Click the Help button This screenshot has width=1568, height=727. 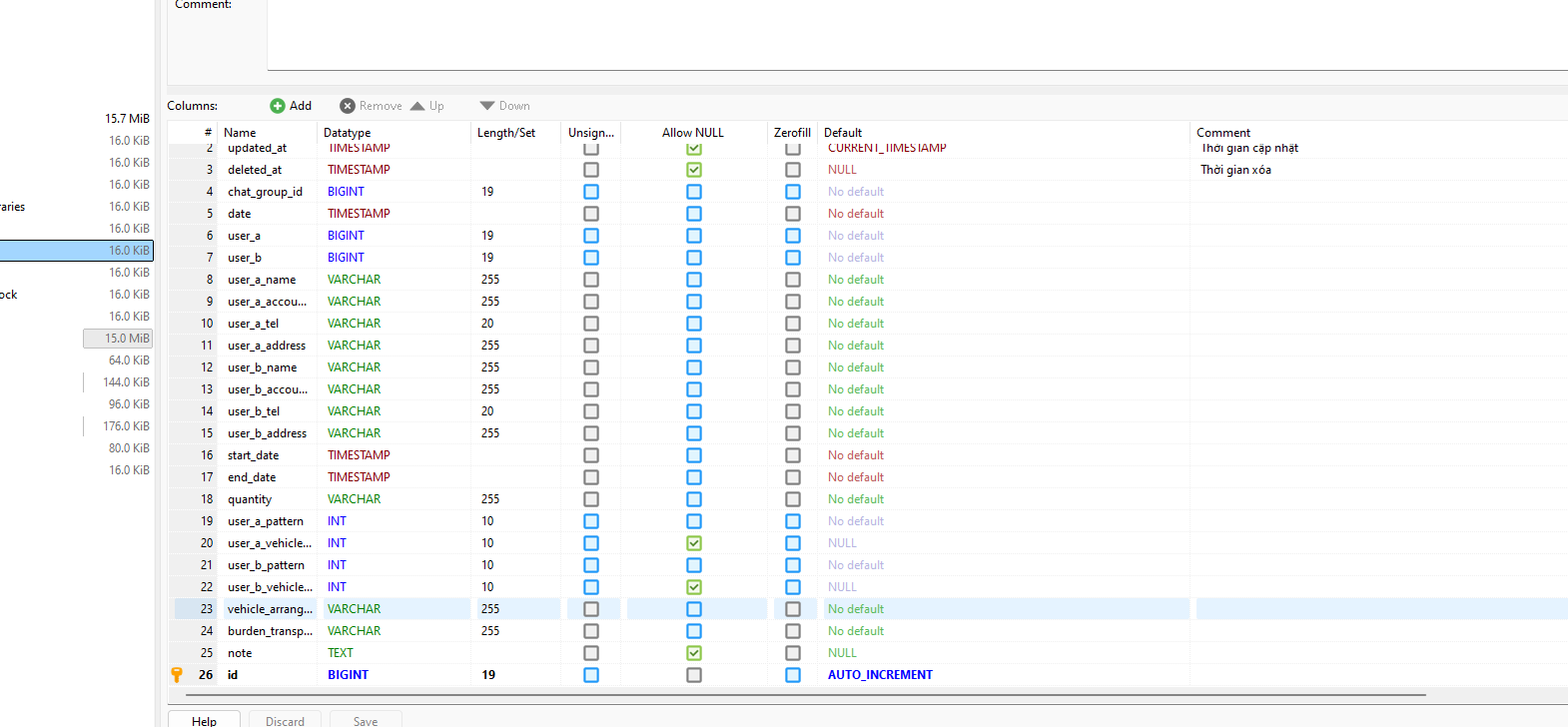(205, 720)
